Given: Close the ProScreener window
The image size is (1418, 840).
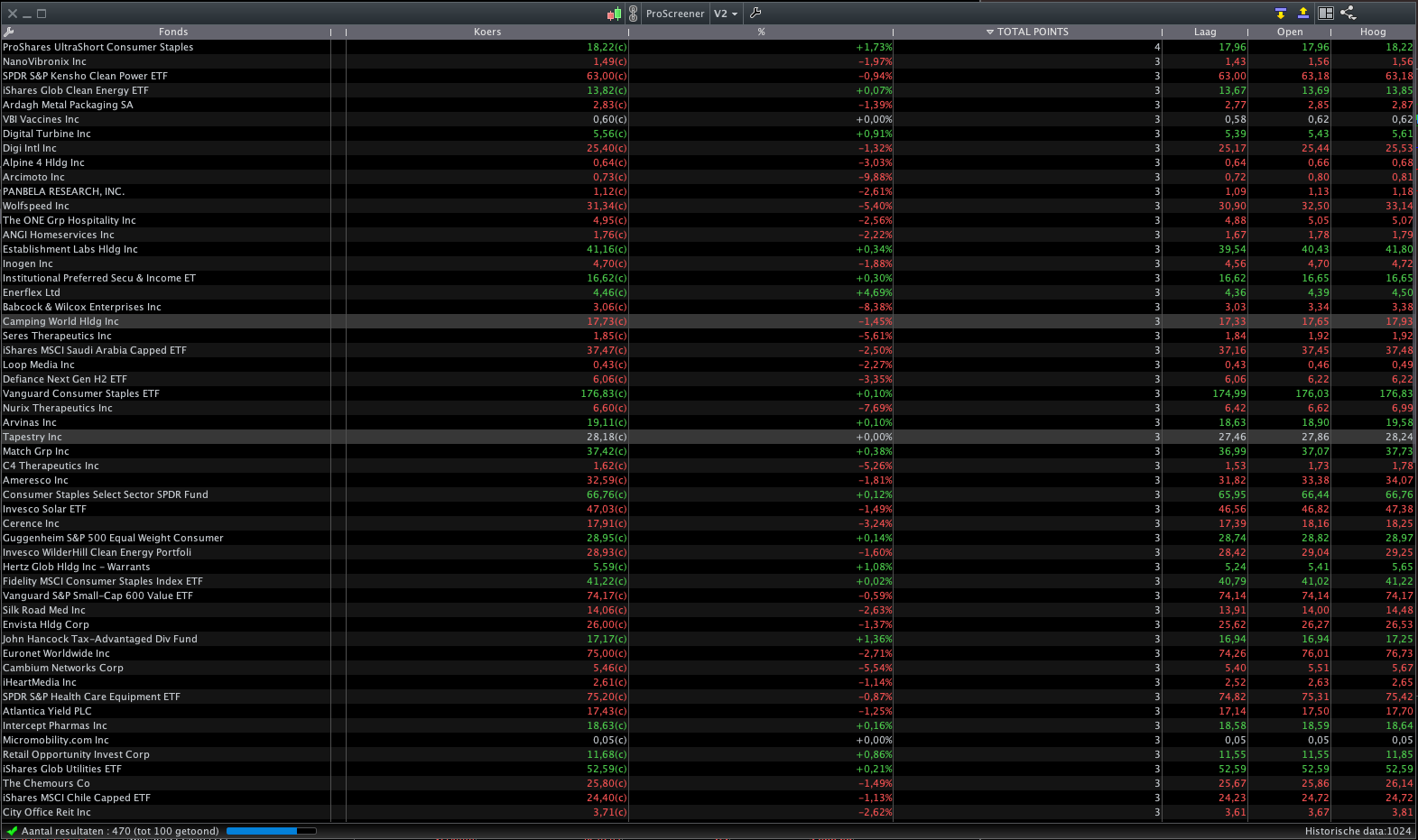Looking at the screenshot, I should 13,14.
